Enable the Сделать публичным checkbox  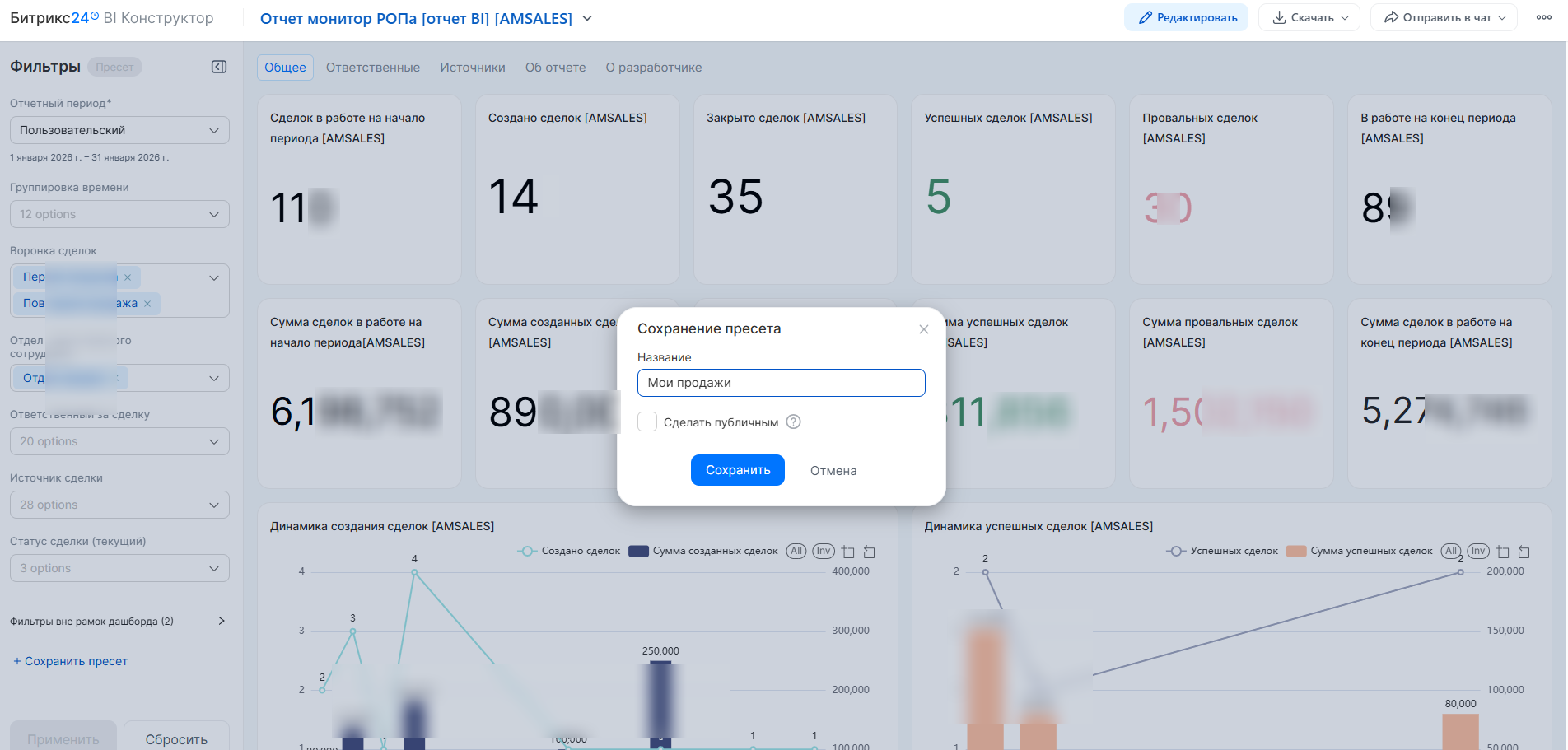tap(647, 422)
